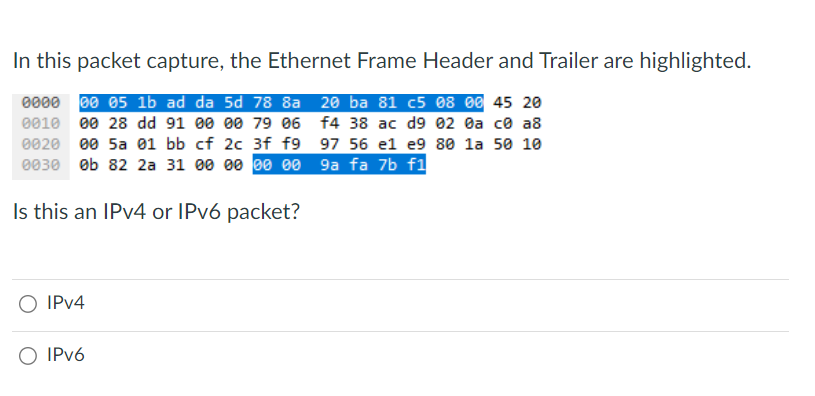The width and height of the screenshot is (815, 396).
Task: Click the IPv6 answer label text
Action: [x=65, y=355]
